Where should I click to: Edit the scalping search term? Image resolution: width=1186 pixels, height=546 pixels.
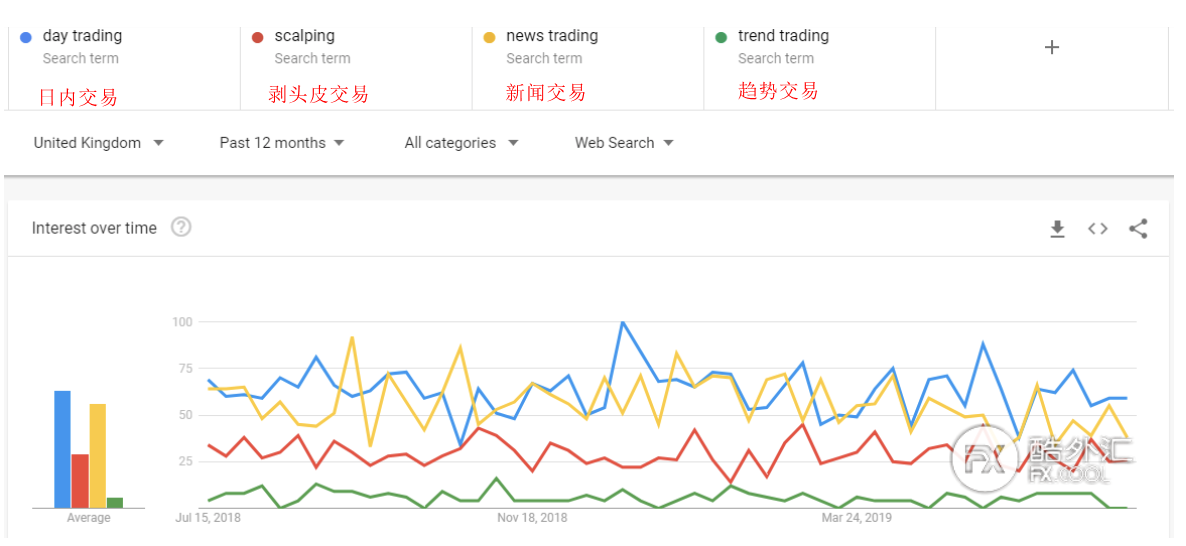click(304, 36)
